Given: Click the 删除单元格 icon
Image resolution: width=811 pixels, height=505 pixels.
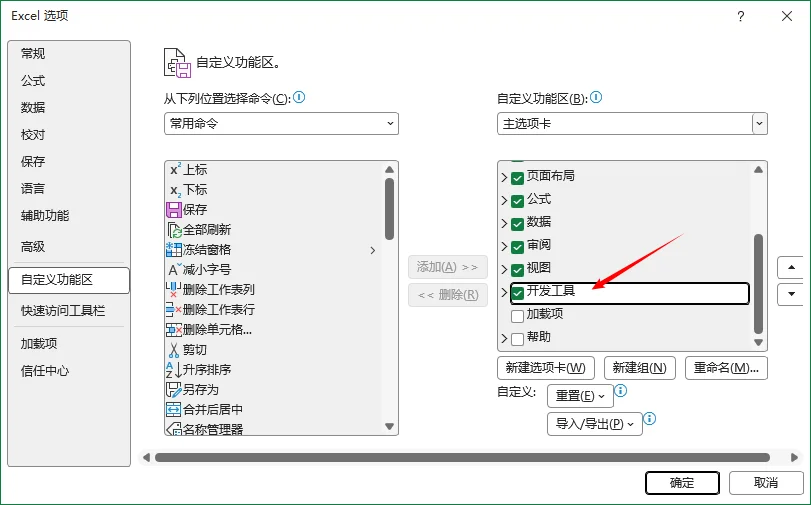Looking at the screenshot, I should click(174, 330).
